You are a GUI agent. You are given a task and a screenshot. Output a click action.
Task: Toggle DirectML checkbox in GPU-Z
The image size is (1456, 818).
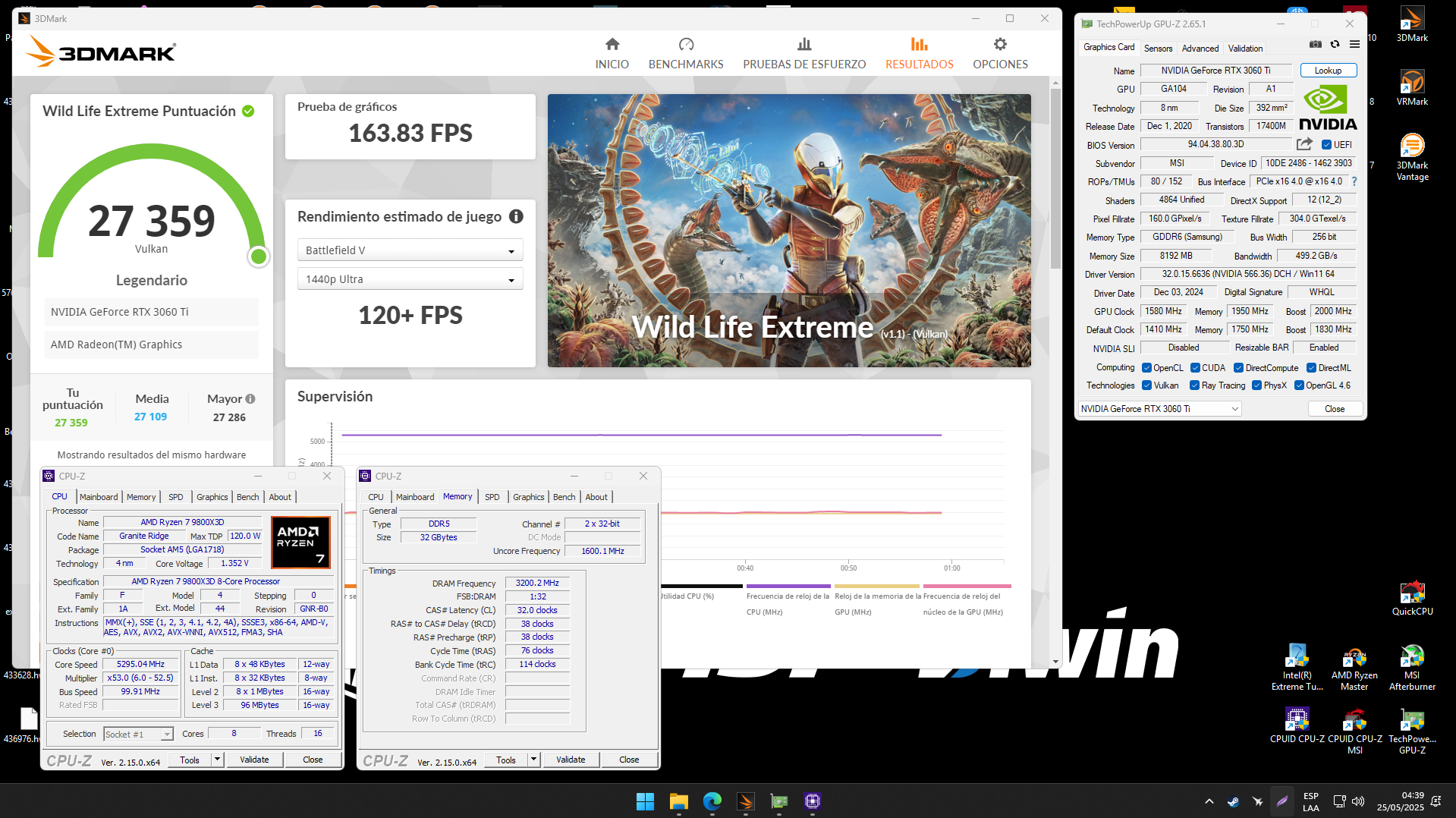1311,368
